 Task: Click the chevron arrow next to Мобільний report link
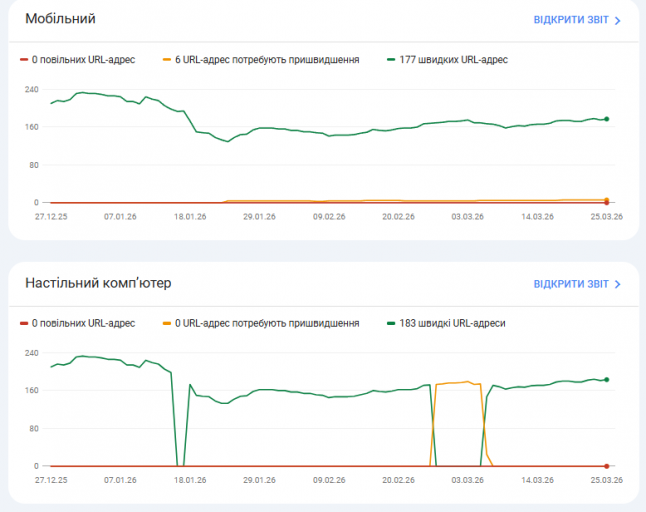(617, 20)
